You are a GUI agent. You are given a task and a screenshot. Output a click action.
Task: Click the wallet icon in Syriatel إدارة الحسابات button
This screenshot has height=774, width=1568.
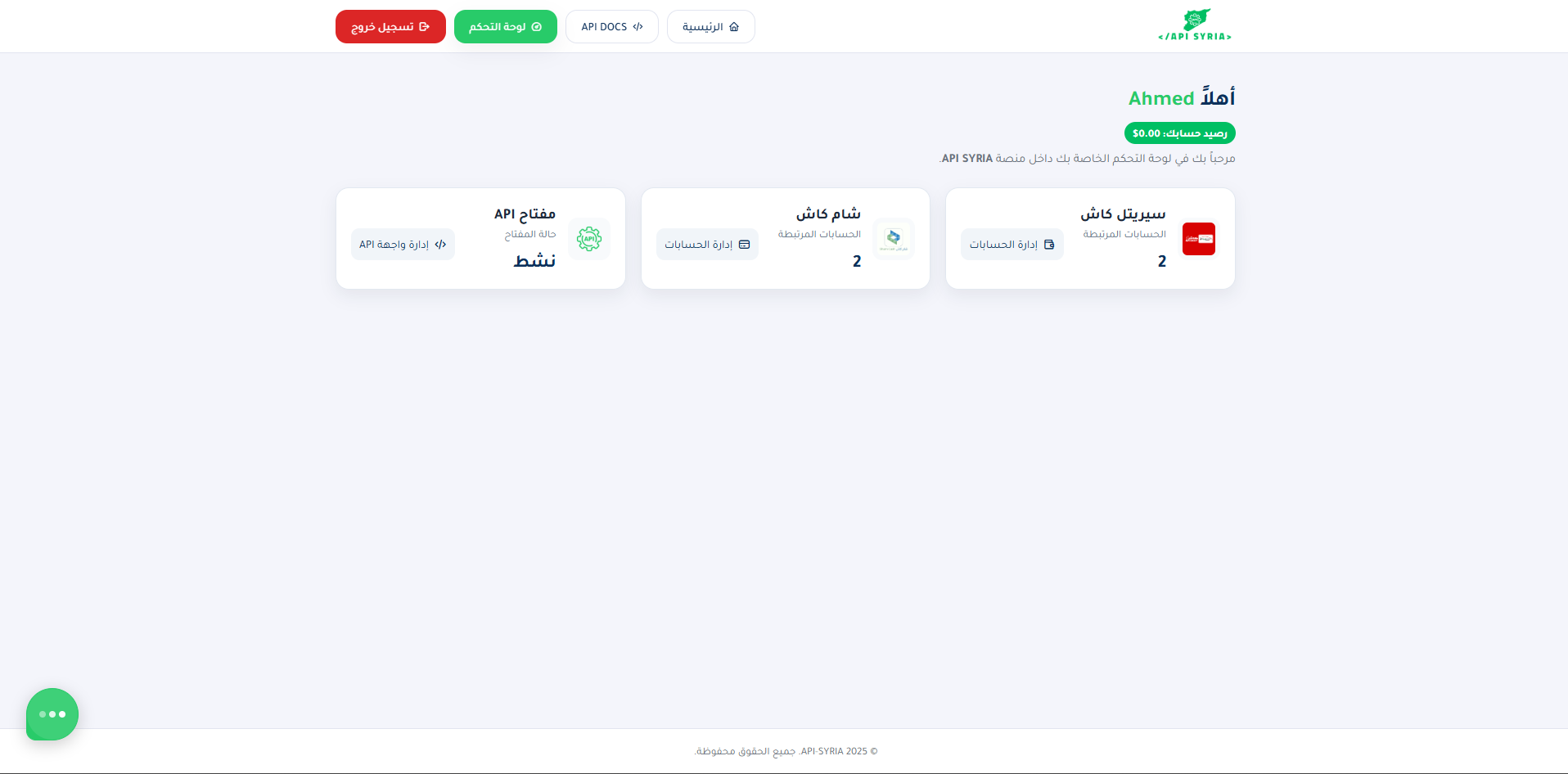point(1050,244)
